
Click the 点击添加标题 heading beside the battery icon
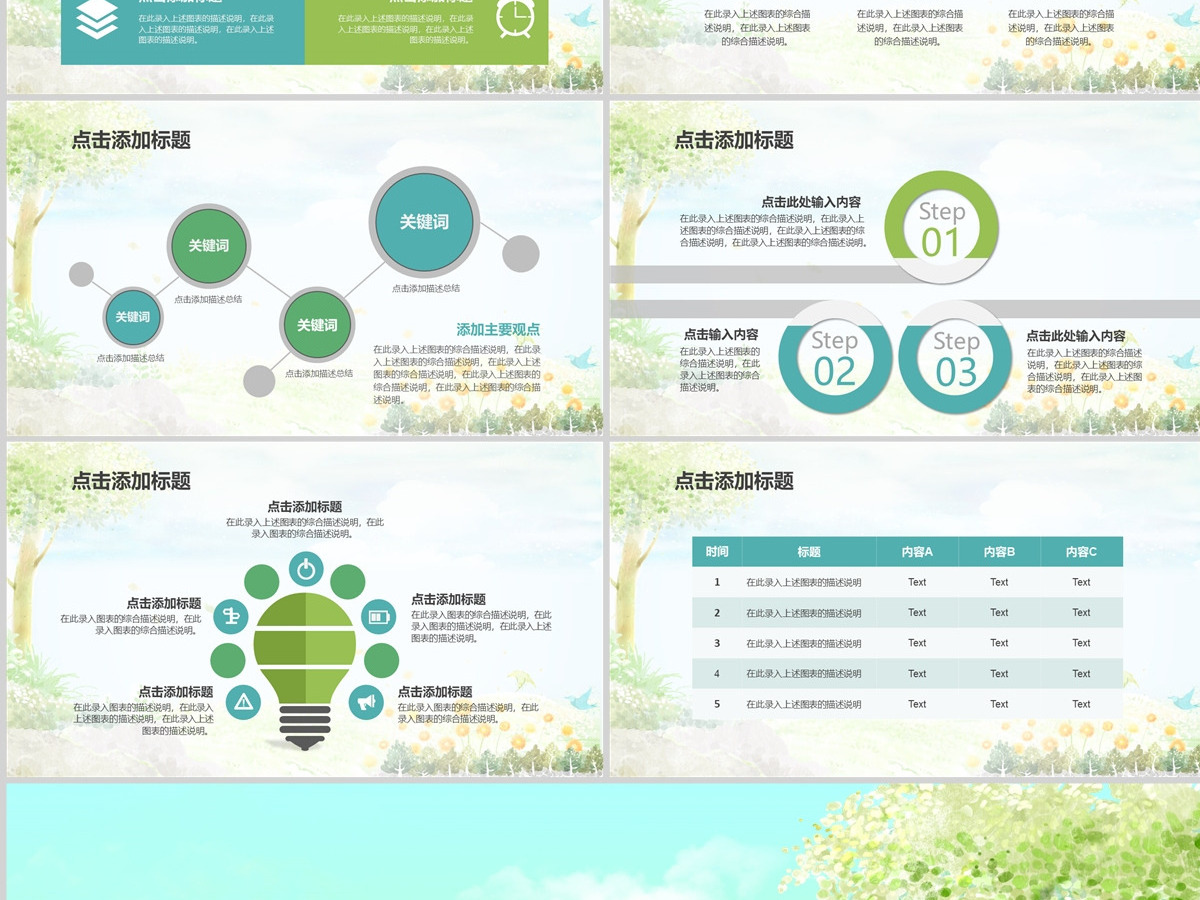pyautogui.click(x=449, y=599)
